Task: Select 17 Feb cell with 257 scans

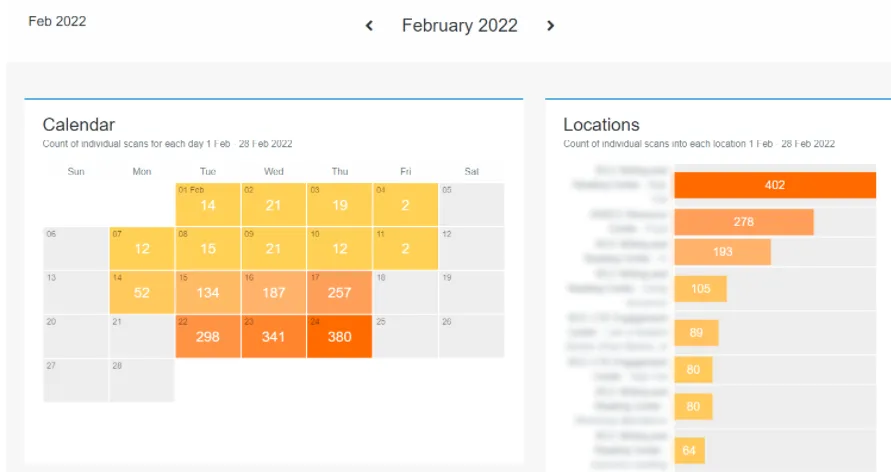Action: [x=340, y=293]
